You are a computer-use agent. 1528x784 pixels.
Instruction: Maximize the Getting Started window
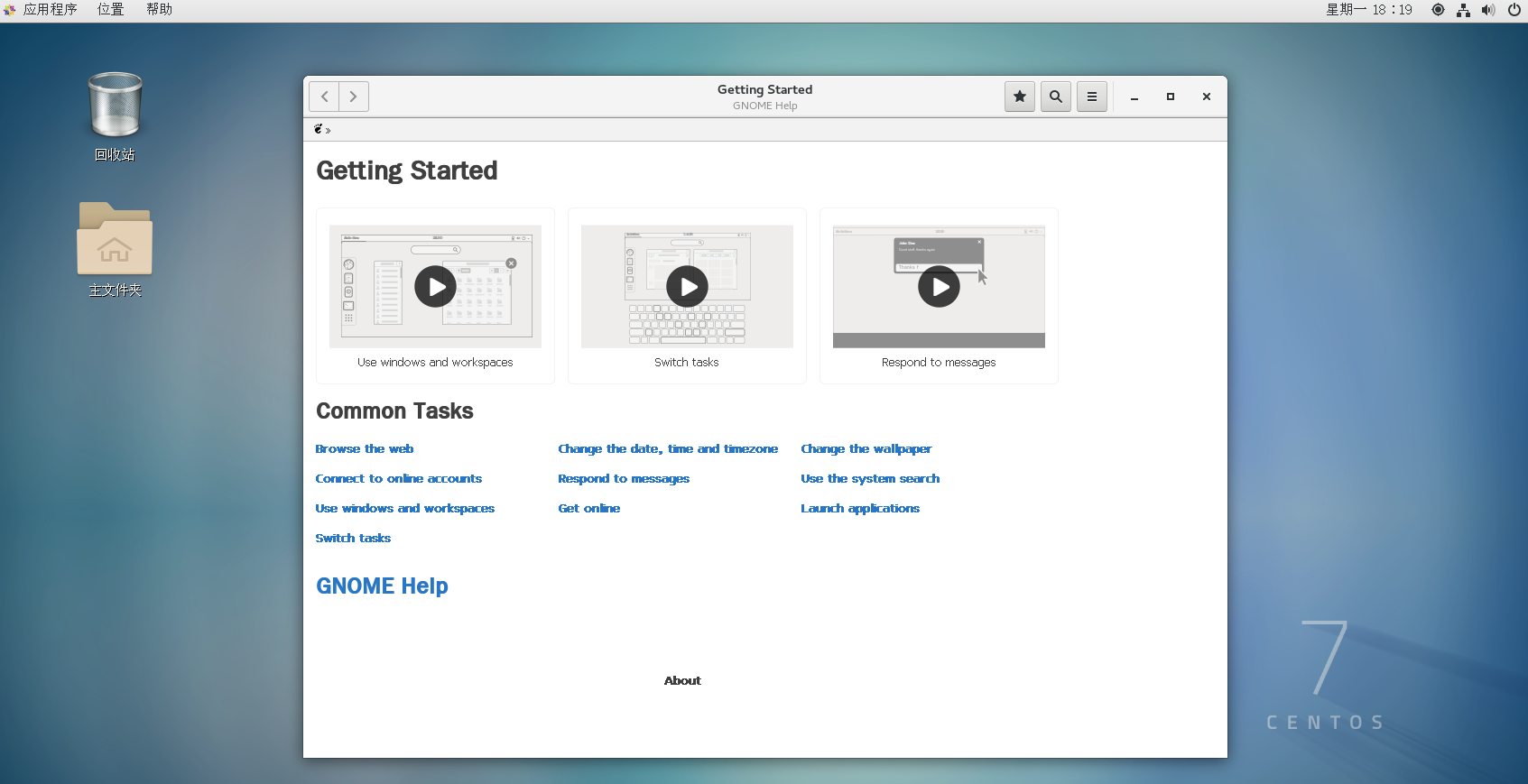1171,97
